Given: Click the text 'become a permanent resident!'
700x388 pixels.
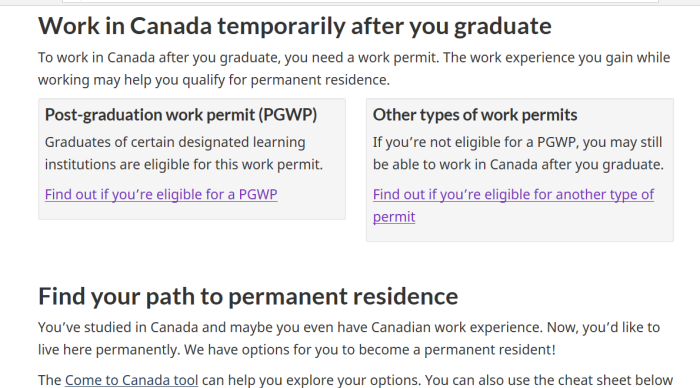Looking at the screenshot, I should [x=457, y=350].
